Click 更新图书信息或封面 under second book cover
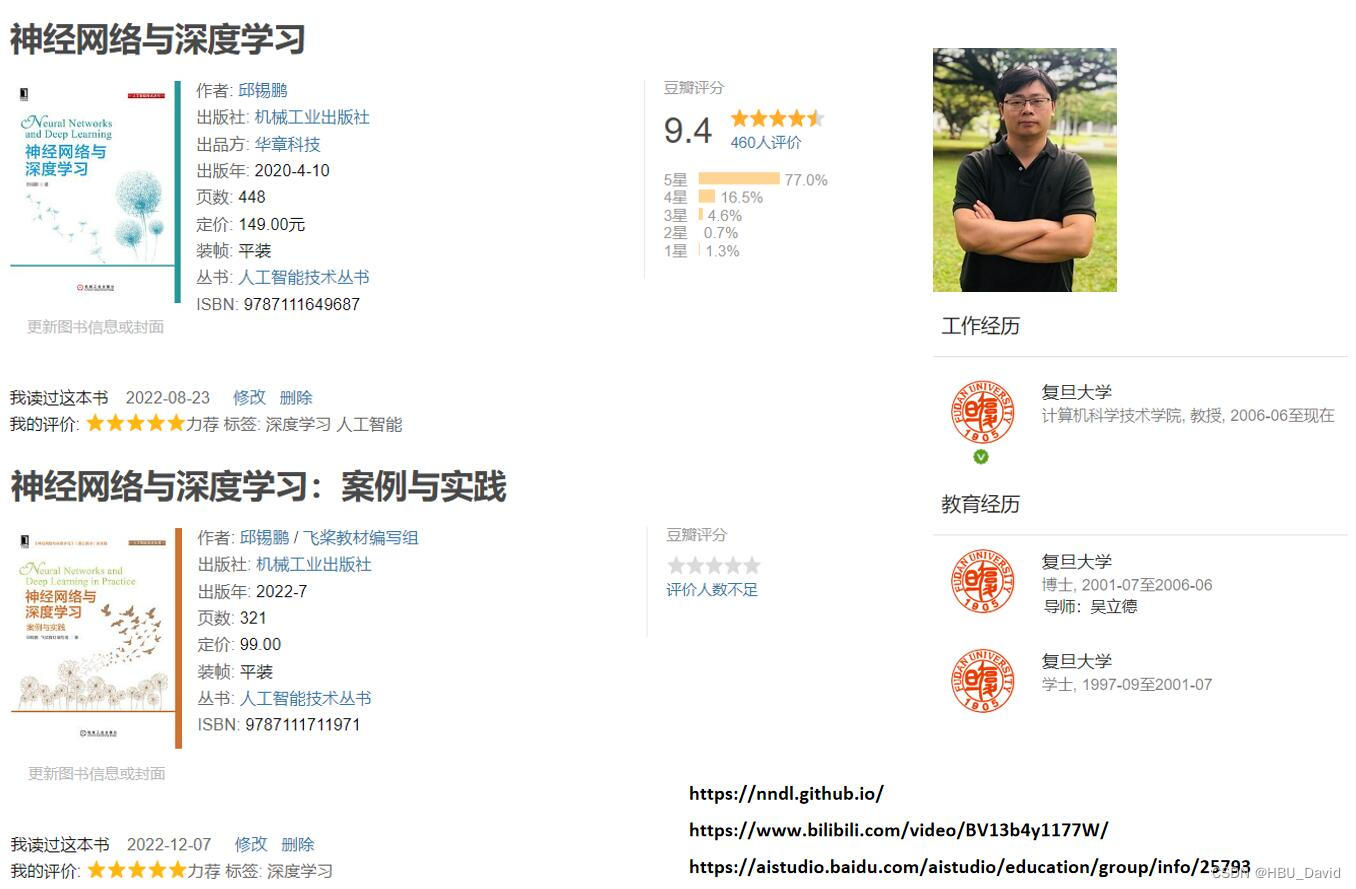 click(96, 773)
